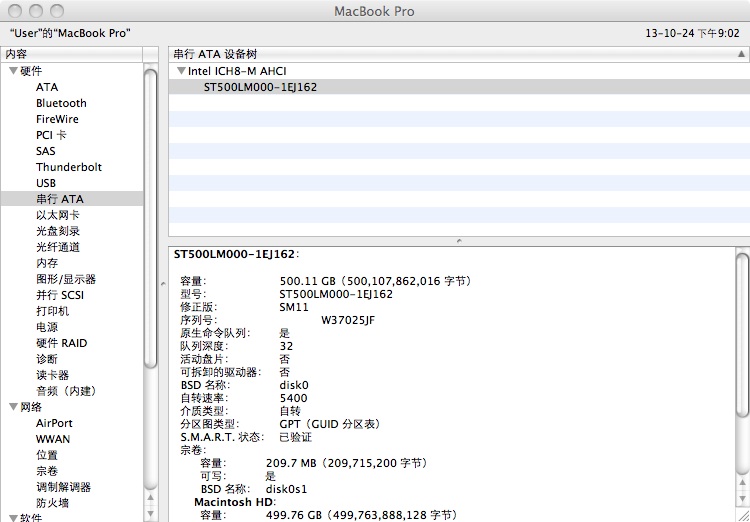The height and width of the screenshot is (522, 750).
Task: Click the ST500LM000-1EJ162 details heading
Action: 236,254
